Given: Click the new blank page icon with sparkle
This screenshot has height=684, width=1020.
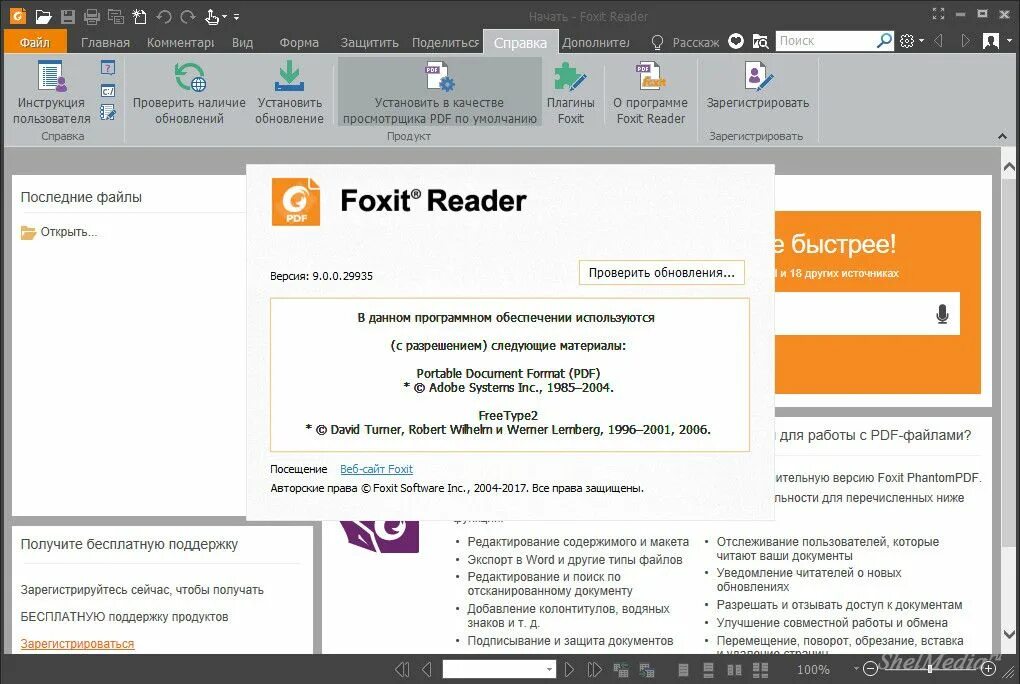Looking at the screenshot, I should click(x=139, y=16).
